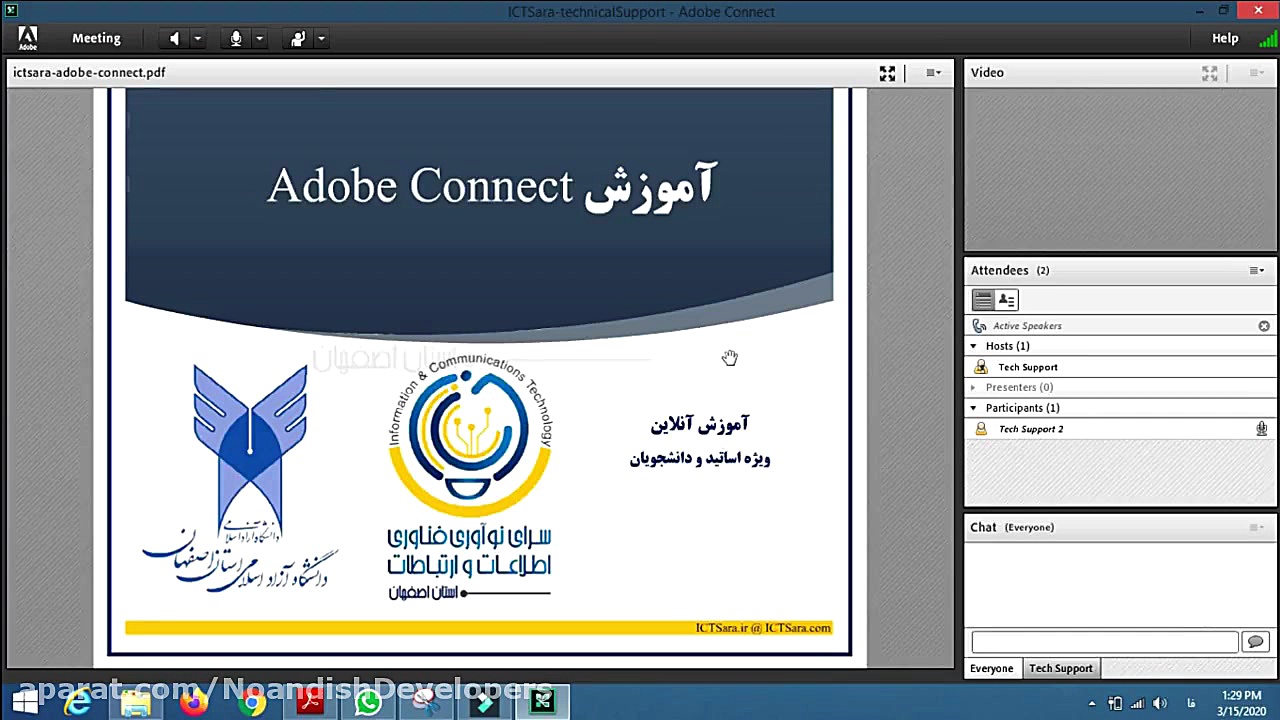Expand the Presenters (0) section

click(x=972, y=387)
